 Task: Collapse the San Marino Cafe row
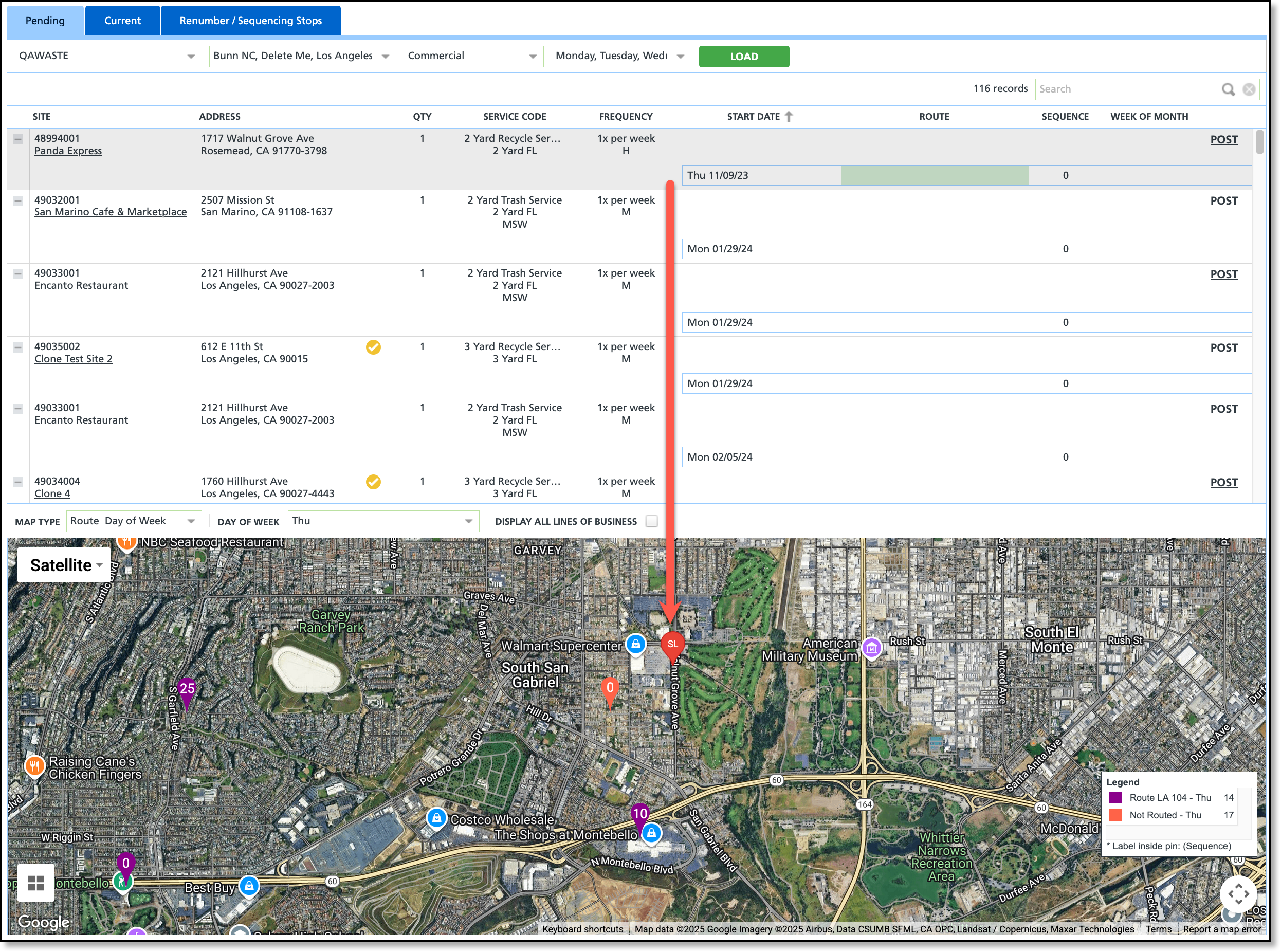pyautogui.click(x=18, y=200)
